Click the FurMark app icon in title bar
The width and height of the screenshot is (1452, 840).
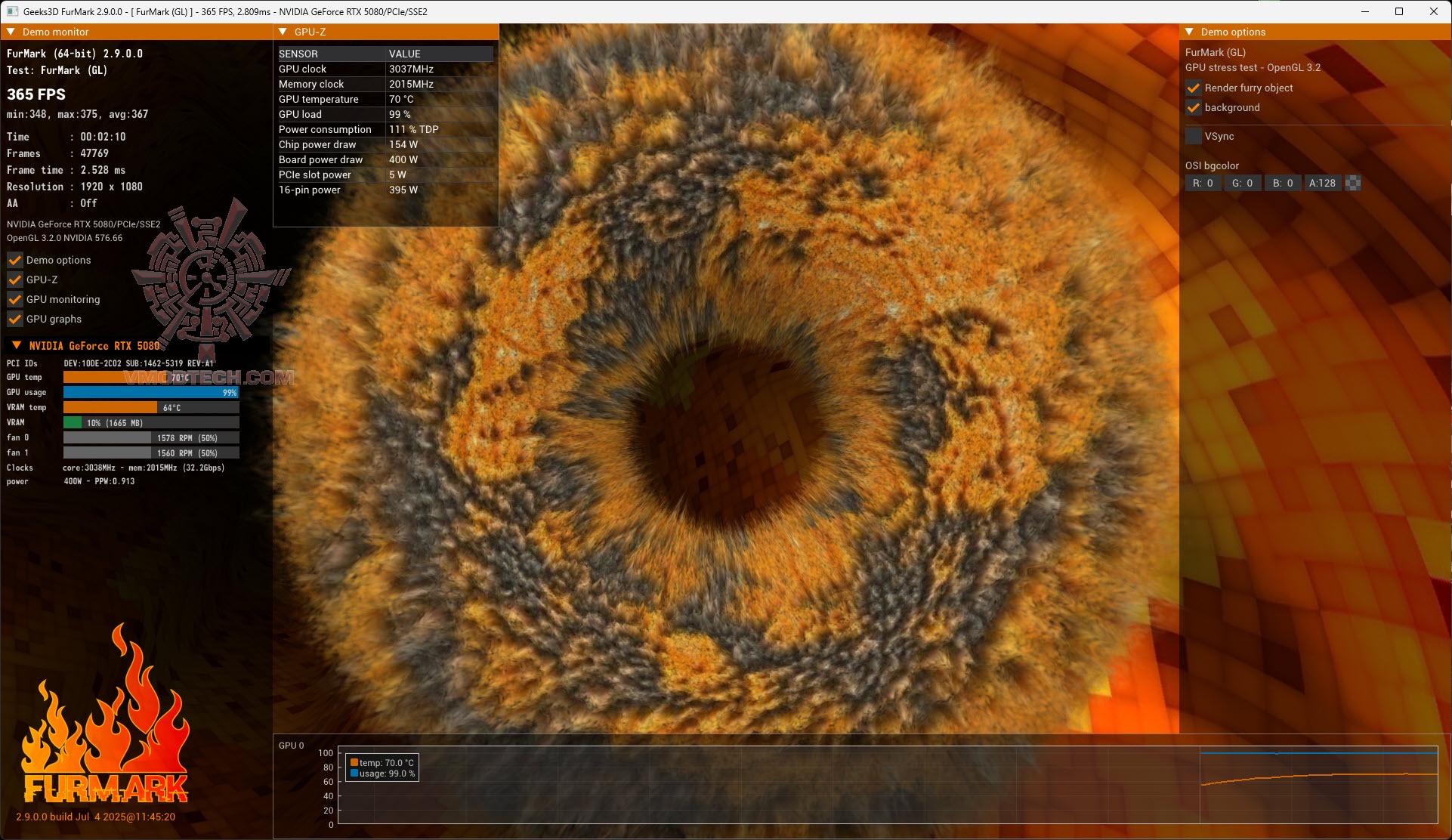tap(12, 11)
